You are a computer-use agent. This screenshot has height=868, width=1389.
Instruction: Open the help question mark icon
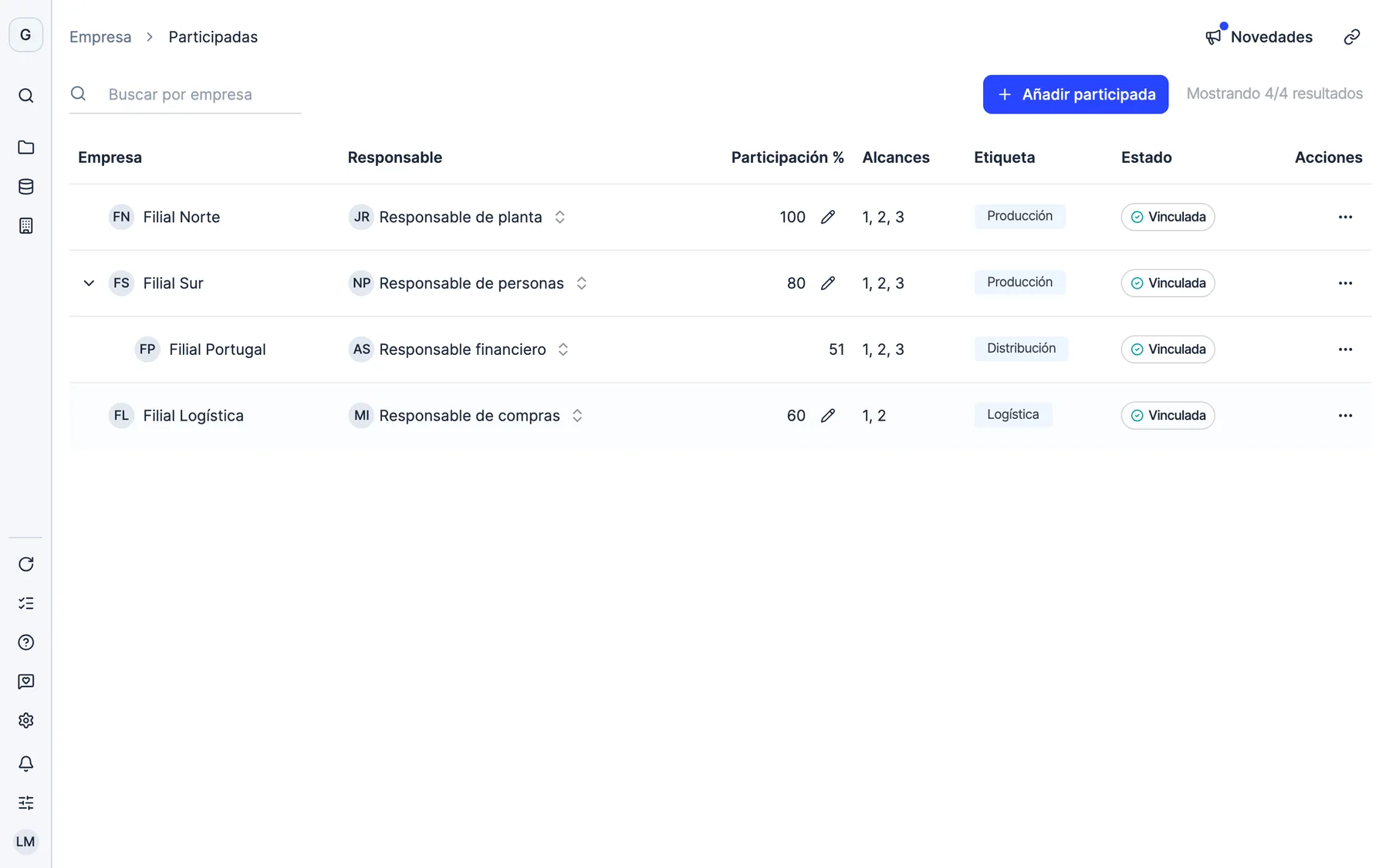coord(25,643)
